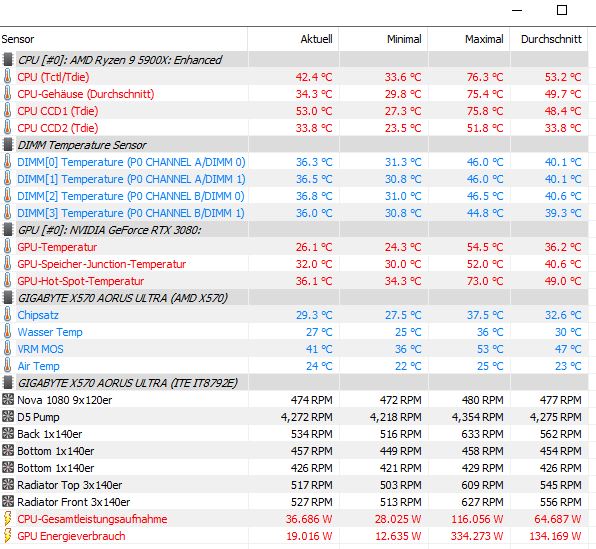Sort by the Sensor column header
This screenshot has height=549, width=596.
tap(124, 39)
